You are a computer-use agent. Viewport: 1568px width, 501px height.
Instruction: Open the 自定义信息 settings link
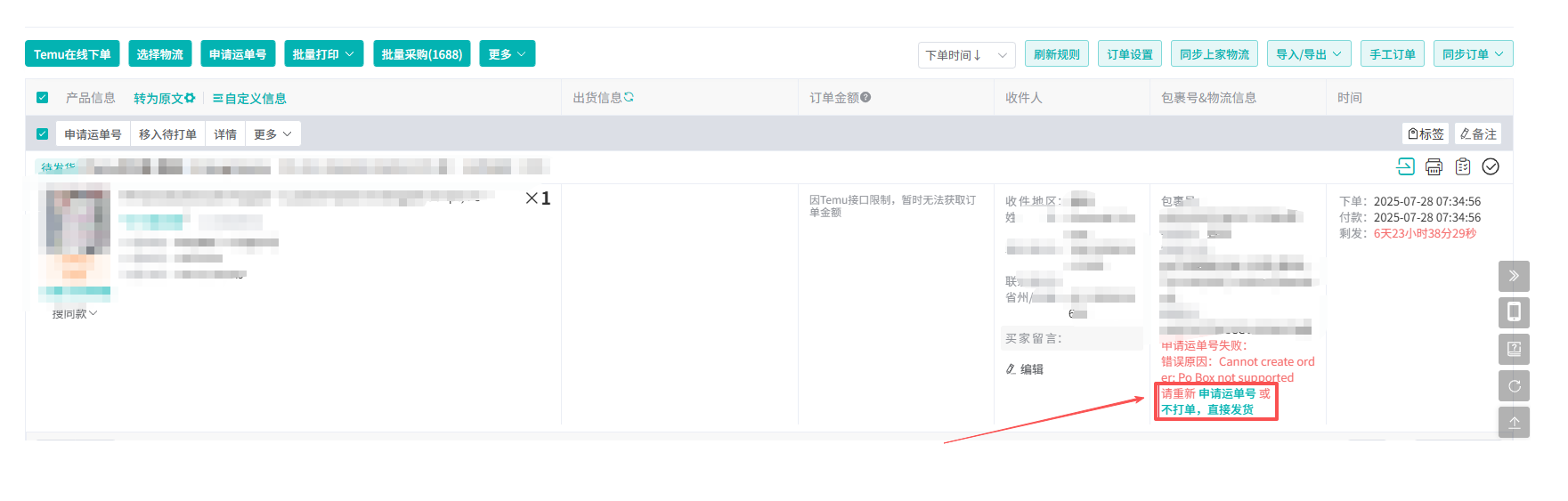point(249,98)
